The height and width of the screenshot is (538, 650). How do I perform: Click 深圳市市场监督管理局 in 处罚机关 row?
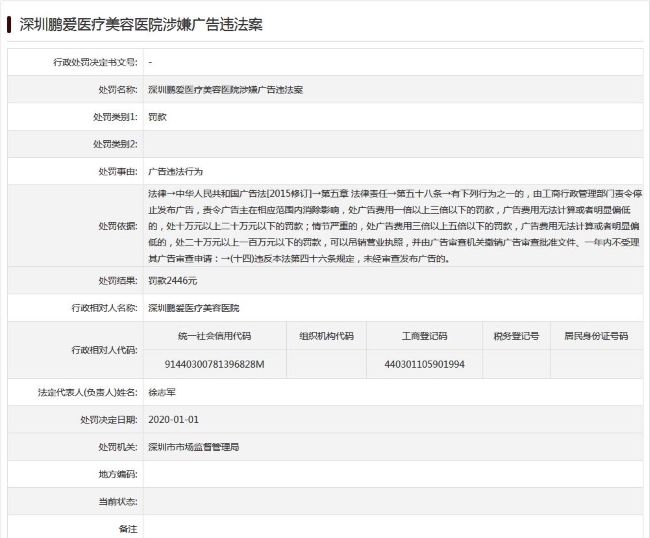193,446
